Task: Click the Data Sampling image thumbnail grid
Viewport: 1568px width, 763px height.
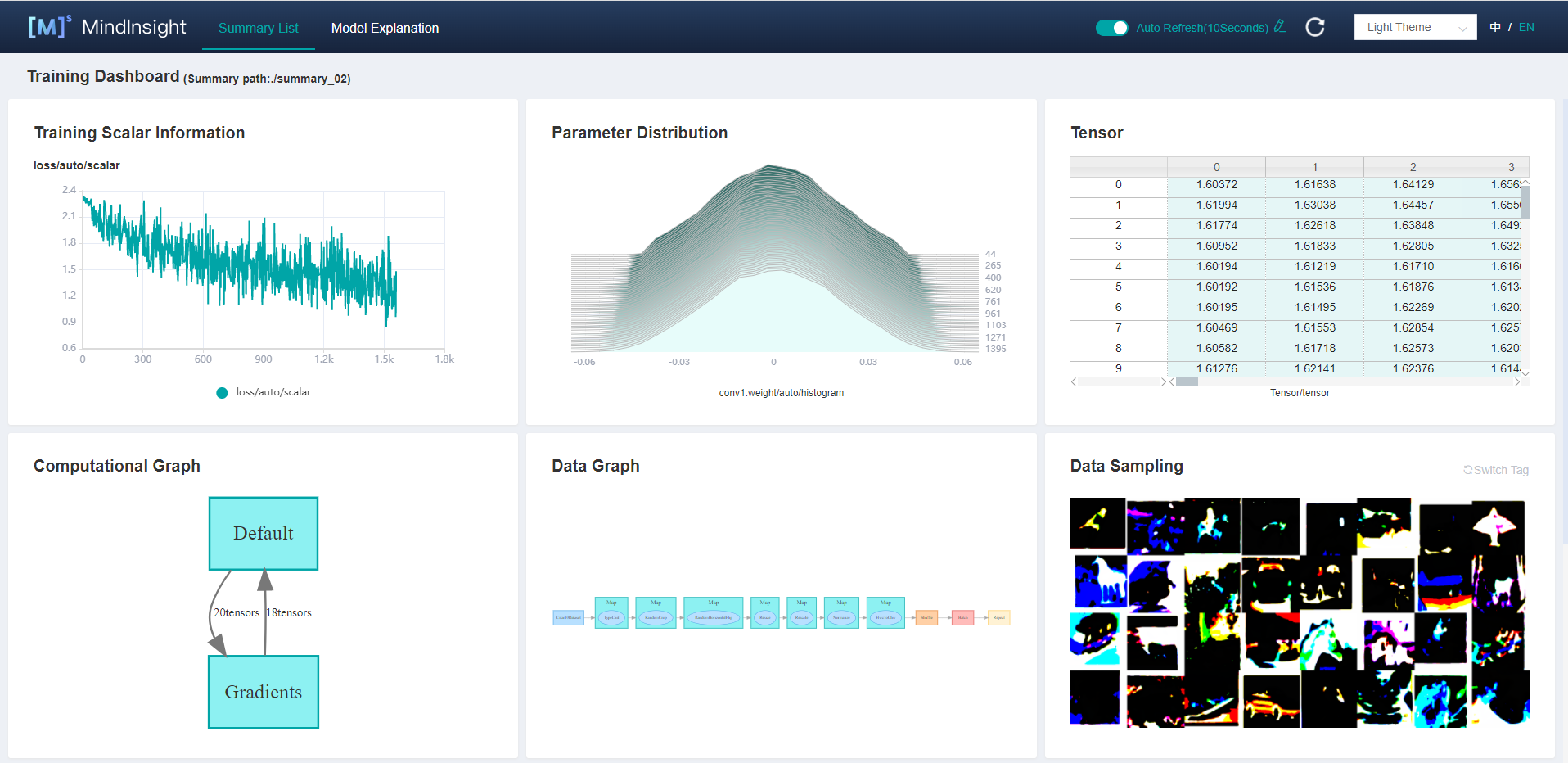Action: pyautogui.click(x=1299, y=612)
